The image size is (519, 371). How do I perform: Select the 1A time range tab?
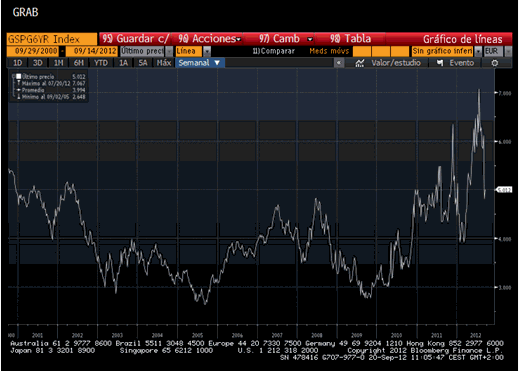[123, 63]
